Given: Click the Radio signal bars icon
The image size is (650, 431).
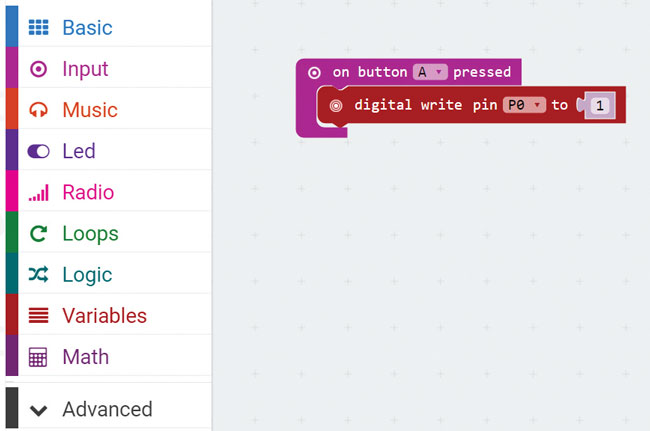Looking at the screenshot, I should [39, 193].
